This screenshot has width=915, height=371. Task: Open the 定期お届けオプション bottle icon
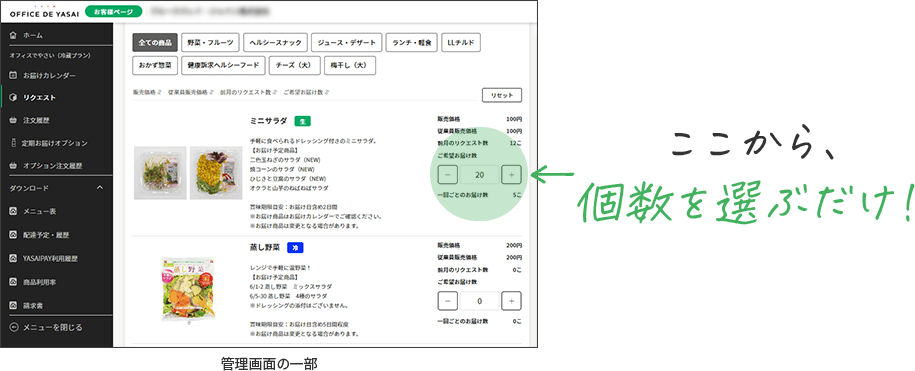coord(13,143)
